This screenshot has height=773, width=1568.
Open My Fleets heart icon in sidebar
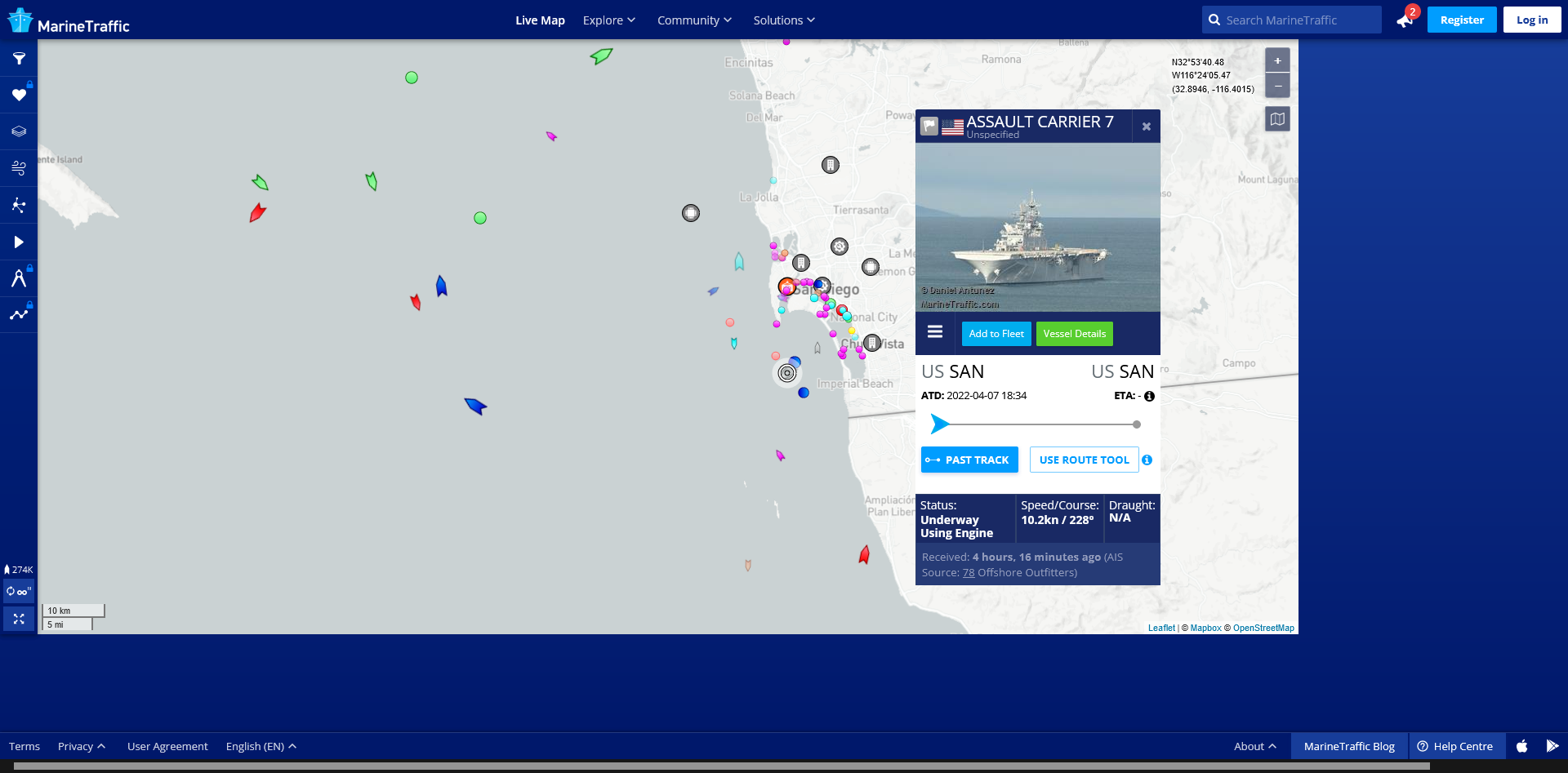pos(19,95)
